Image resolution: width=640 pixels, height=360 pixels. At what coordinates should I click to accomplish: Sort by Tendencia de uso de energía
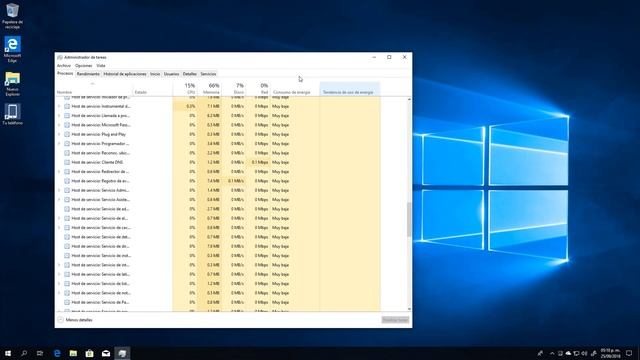coord(350,89)
